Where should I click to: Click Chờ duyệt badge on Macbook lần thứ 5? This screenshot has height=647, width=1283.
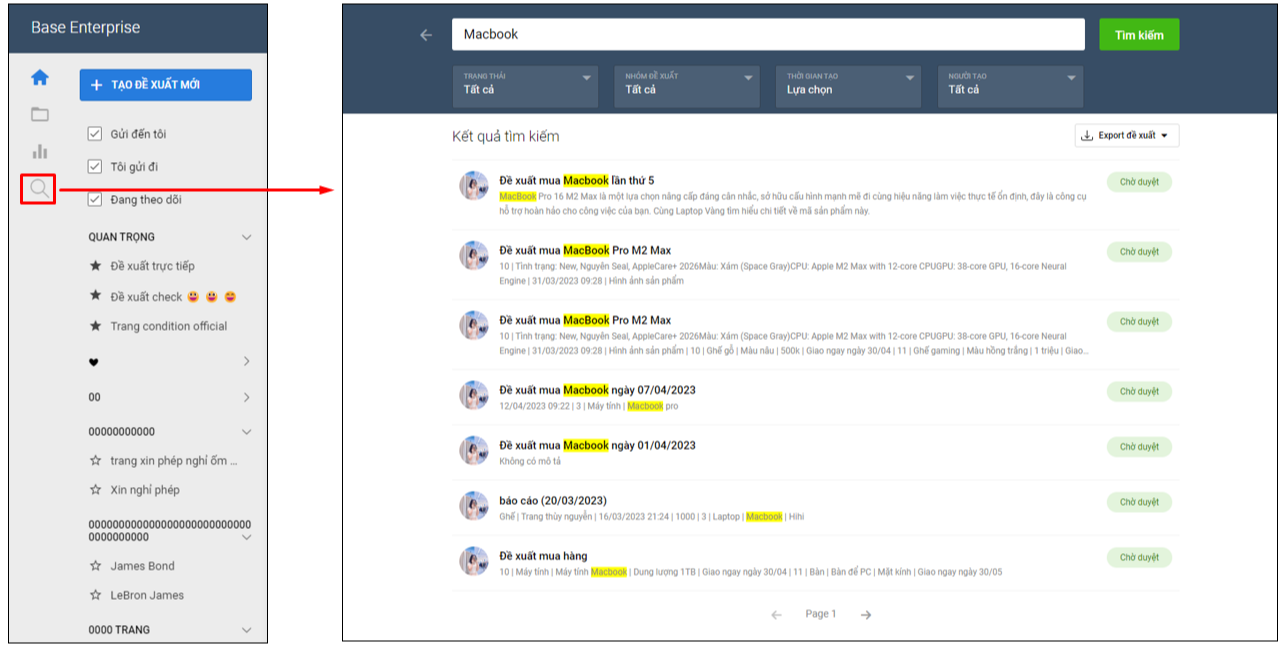1139,182
